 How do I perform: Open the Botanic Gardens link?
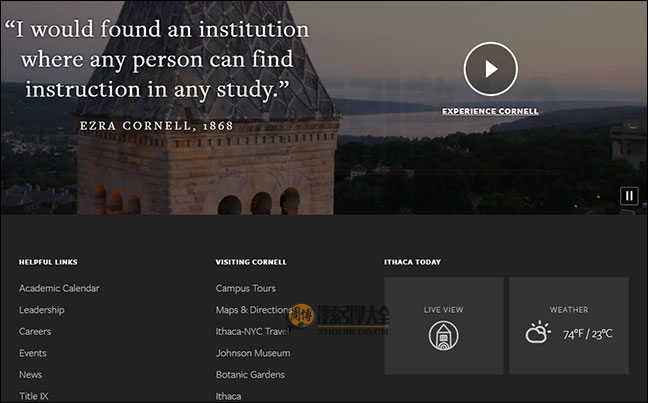tap(250, 374)
